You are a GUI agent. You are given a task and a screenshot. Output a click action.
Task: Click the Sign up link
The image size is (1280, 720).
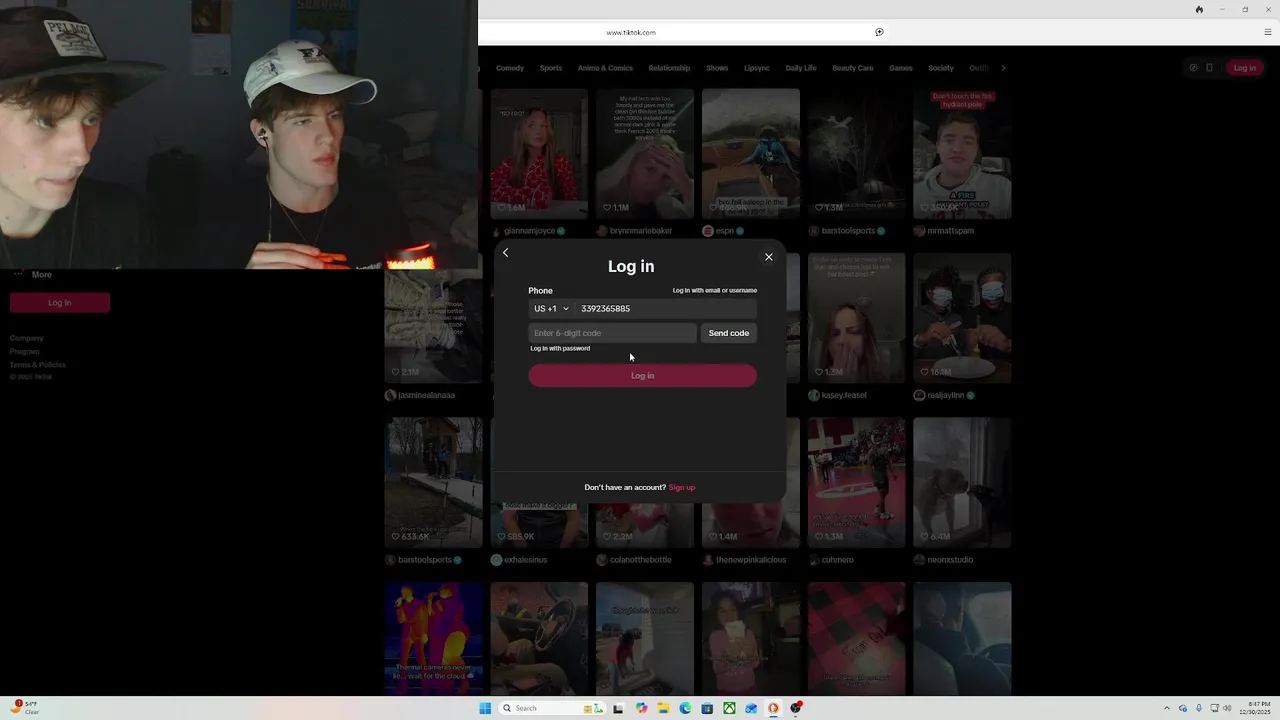[682, 488]
